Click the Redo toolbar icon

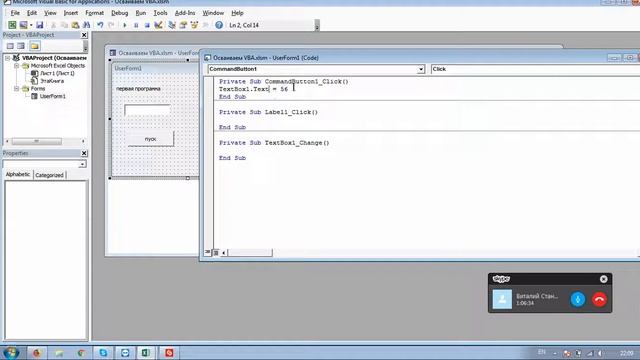pyautogui.click(x=111, y=25)
